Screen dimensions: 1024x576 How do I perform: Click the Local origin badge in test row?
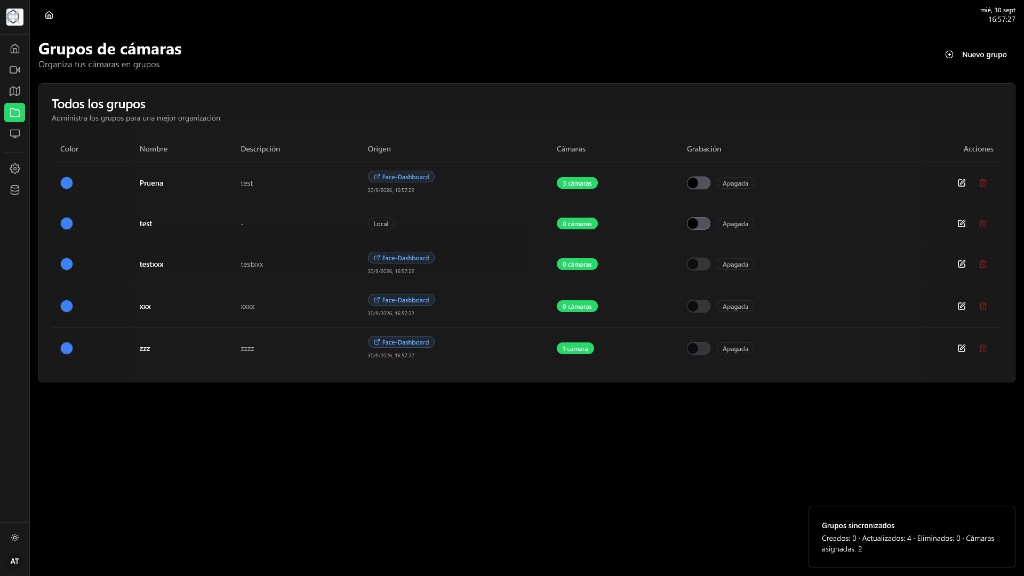tap(381, 223)
